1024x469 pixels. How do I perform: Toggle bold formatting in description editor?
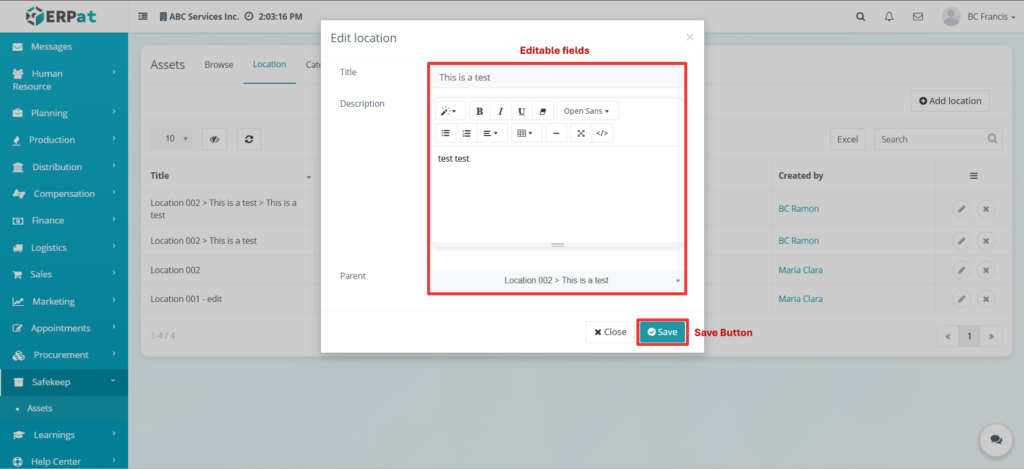coord(480,111)
